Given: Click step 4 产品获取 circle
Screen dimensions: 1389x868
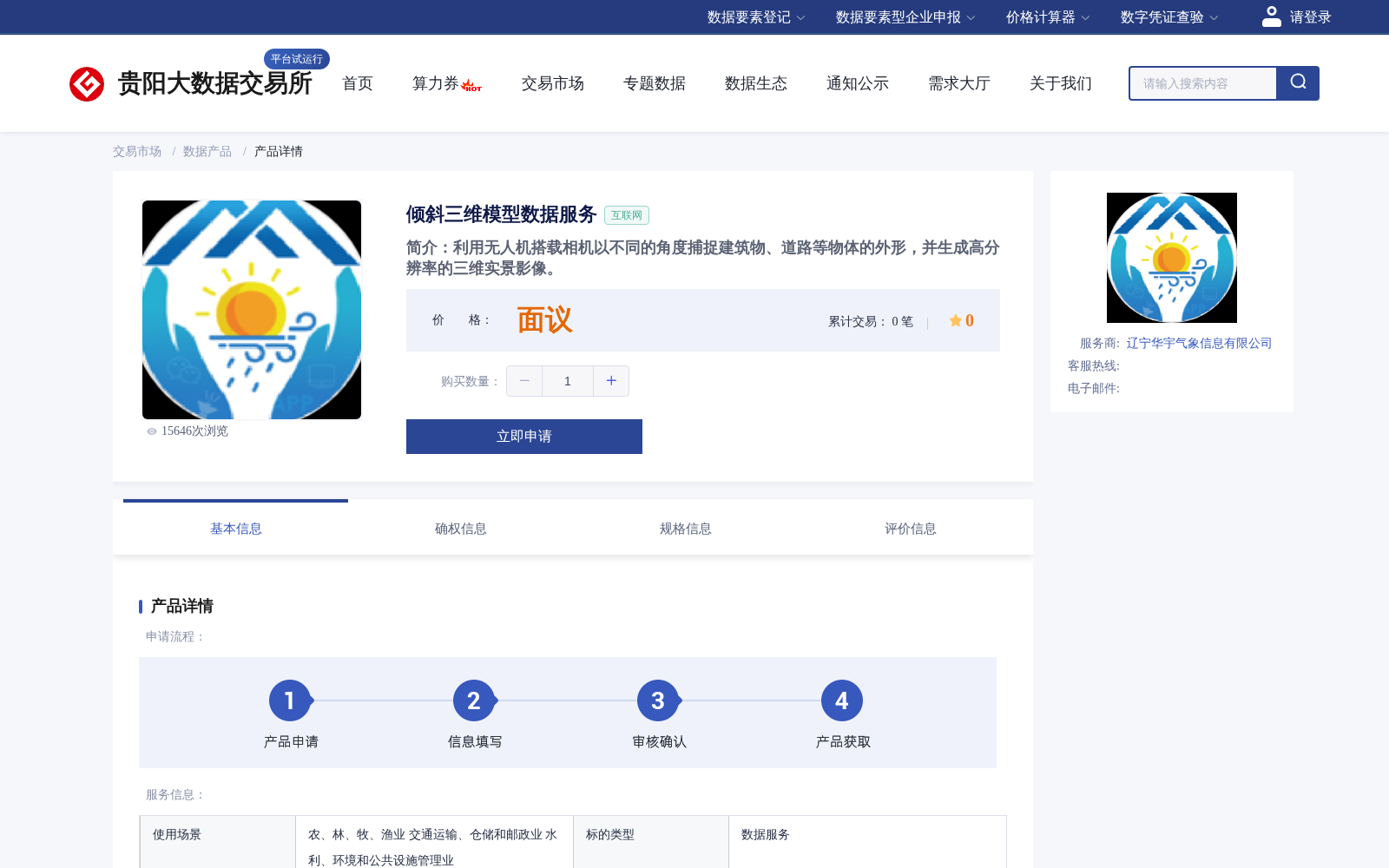Looking at the screenshot, I should click(842, 700).
